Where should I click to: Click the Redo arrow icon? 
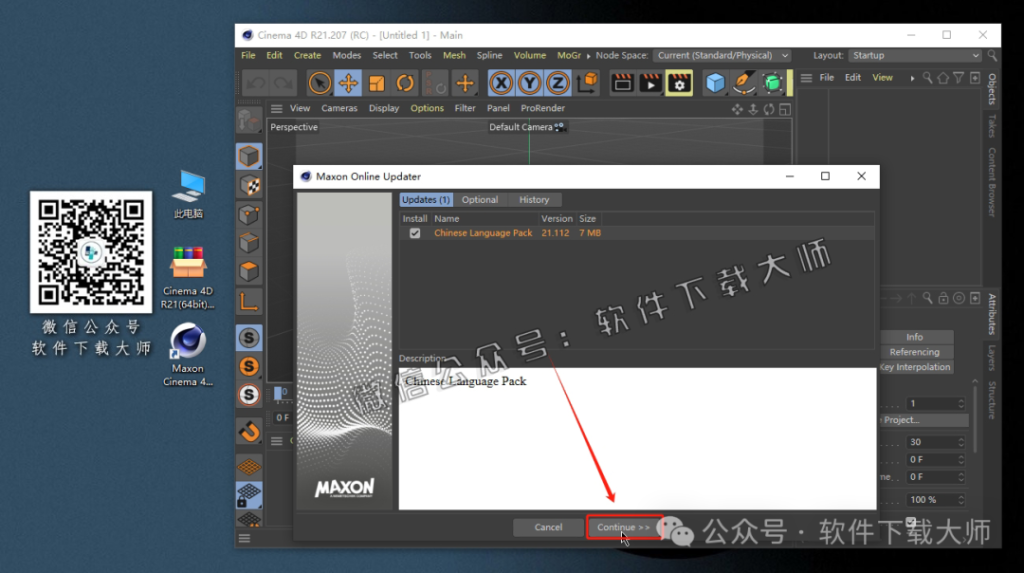pos(283,84)
